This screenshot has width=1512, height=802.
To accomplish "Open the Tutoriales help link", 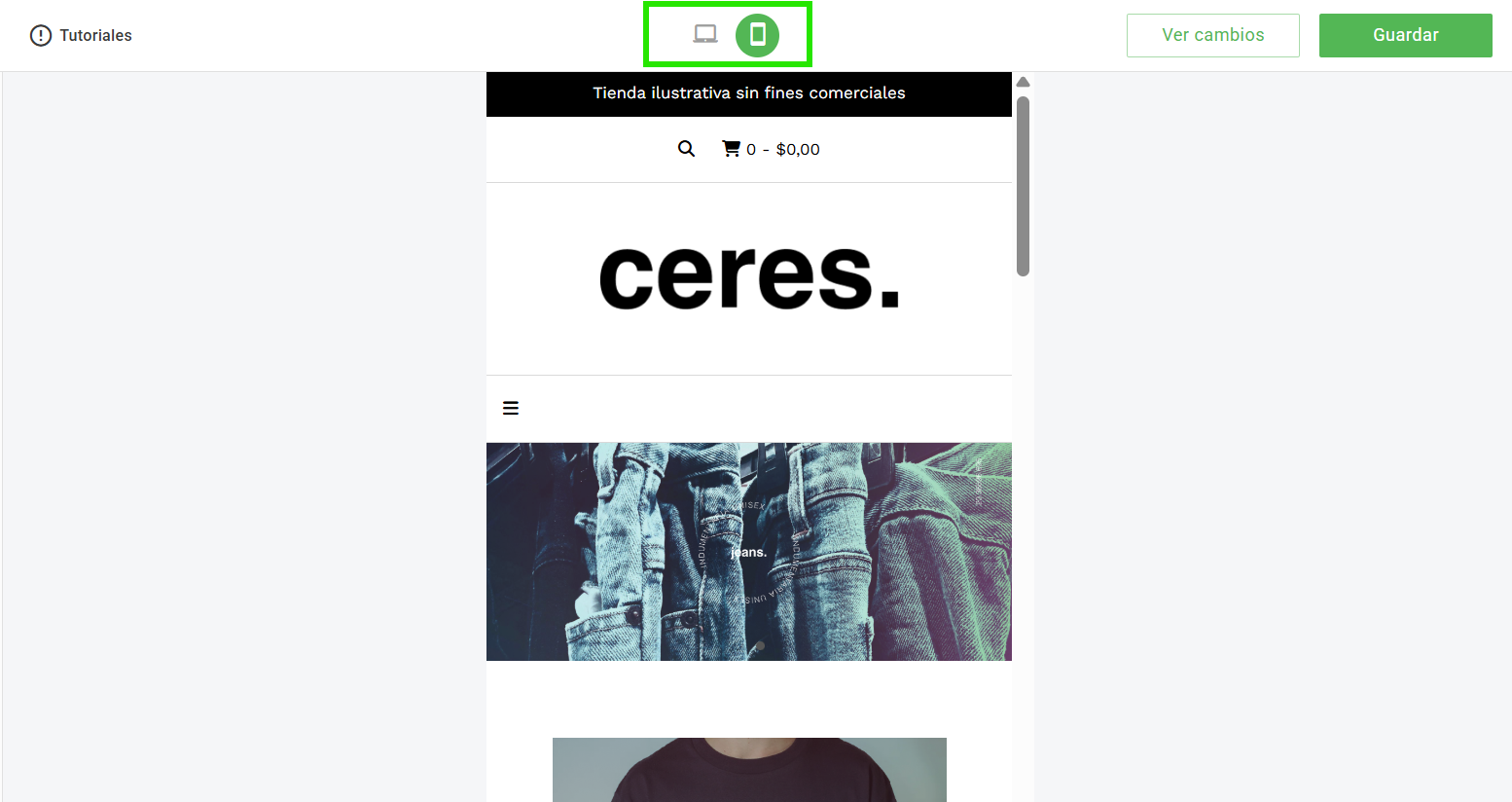I will click(x=81, y=35).
